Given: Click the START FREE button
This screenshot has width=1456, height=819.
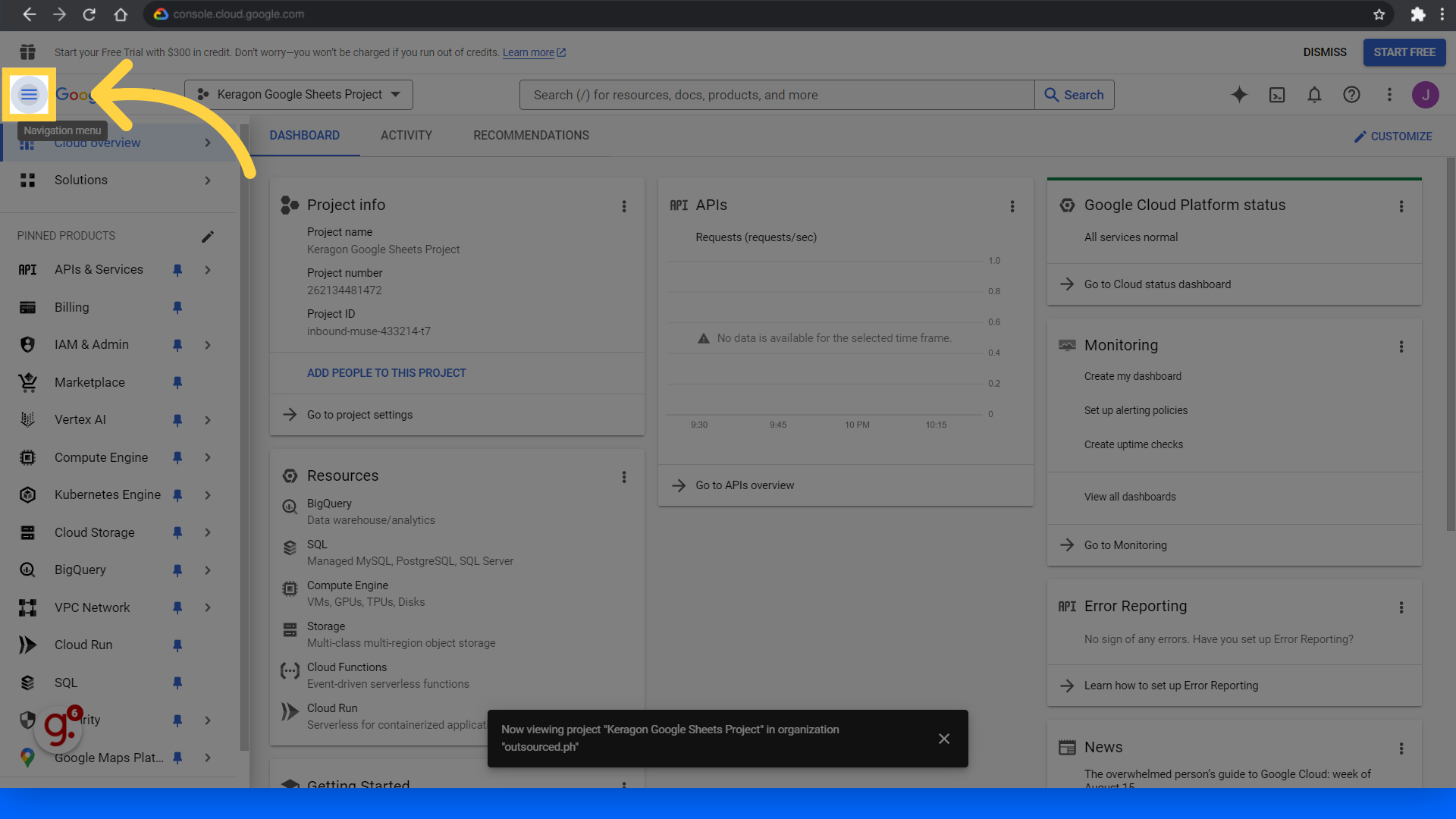Looking at the screenshot, I should coord(1404,52).
